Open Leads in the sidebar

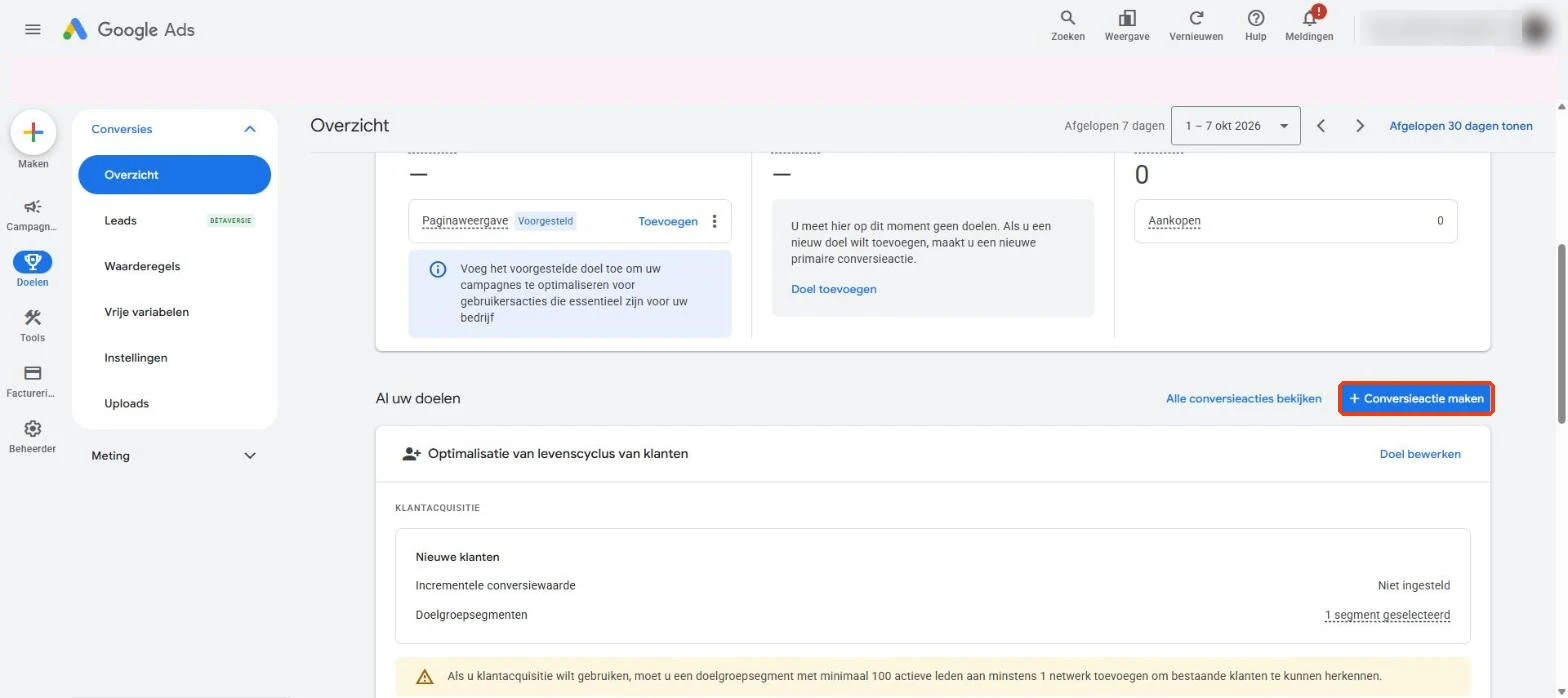pos(121,221)
